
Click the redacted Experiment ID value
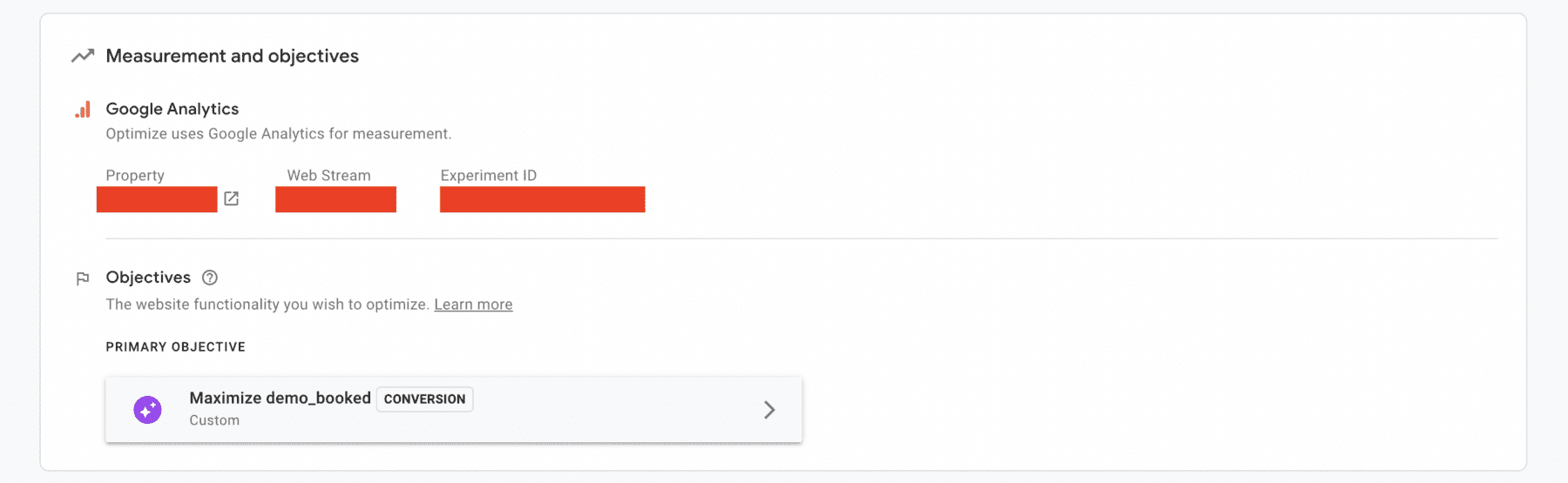tap(542, 199)
